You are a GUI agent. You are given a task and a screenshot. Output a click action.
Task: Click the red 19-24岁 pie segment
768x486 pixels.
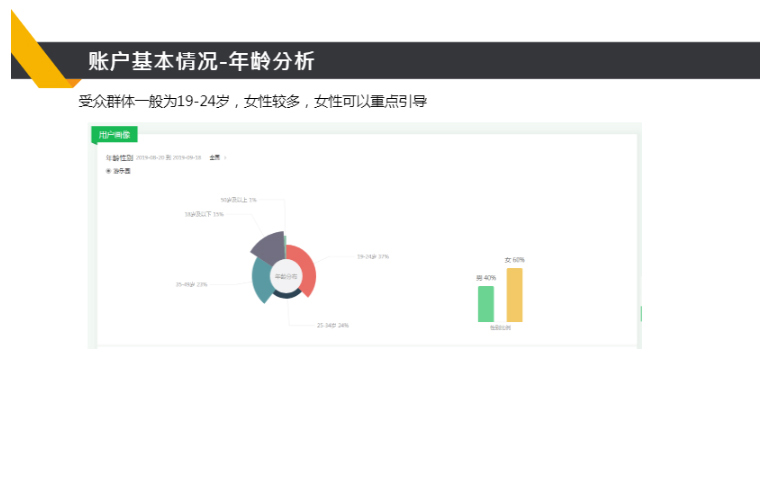(305, 270)
